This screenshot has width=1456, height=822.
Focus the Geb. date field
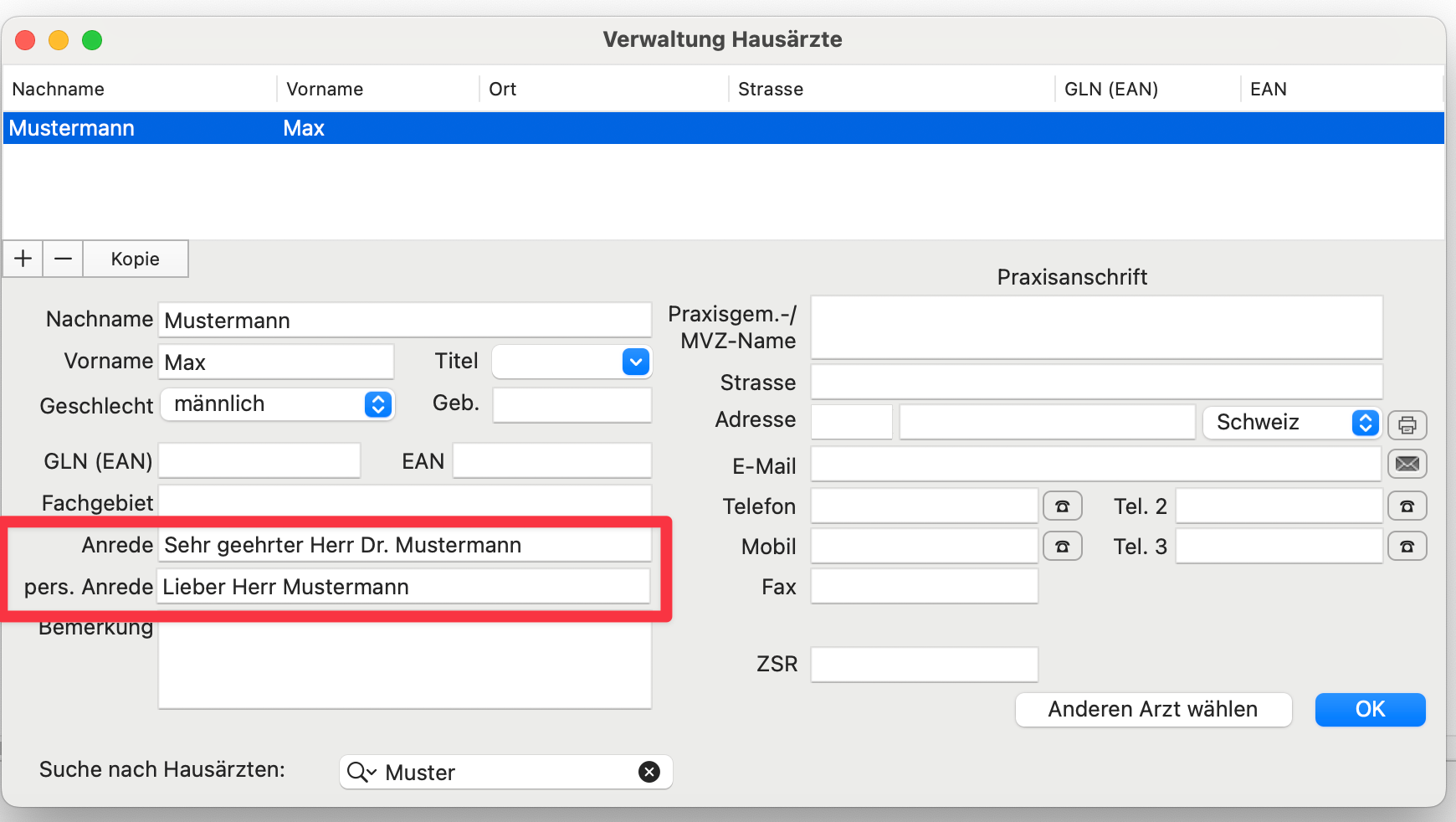[x=572, y=405]
